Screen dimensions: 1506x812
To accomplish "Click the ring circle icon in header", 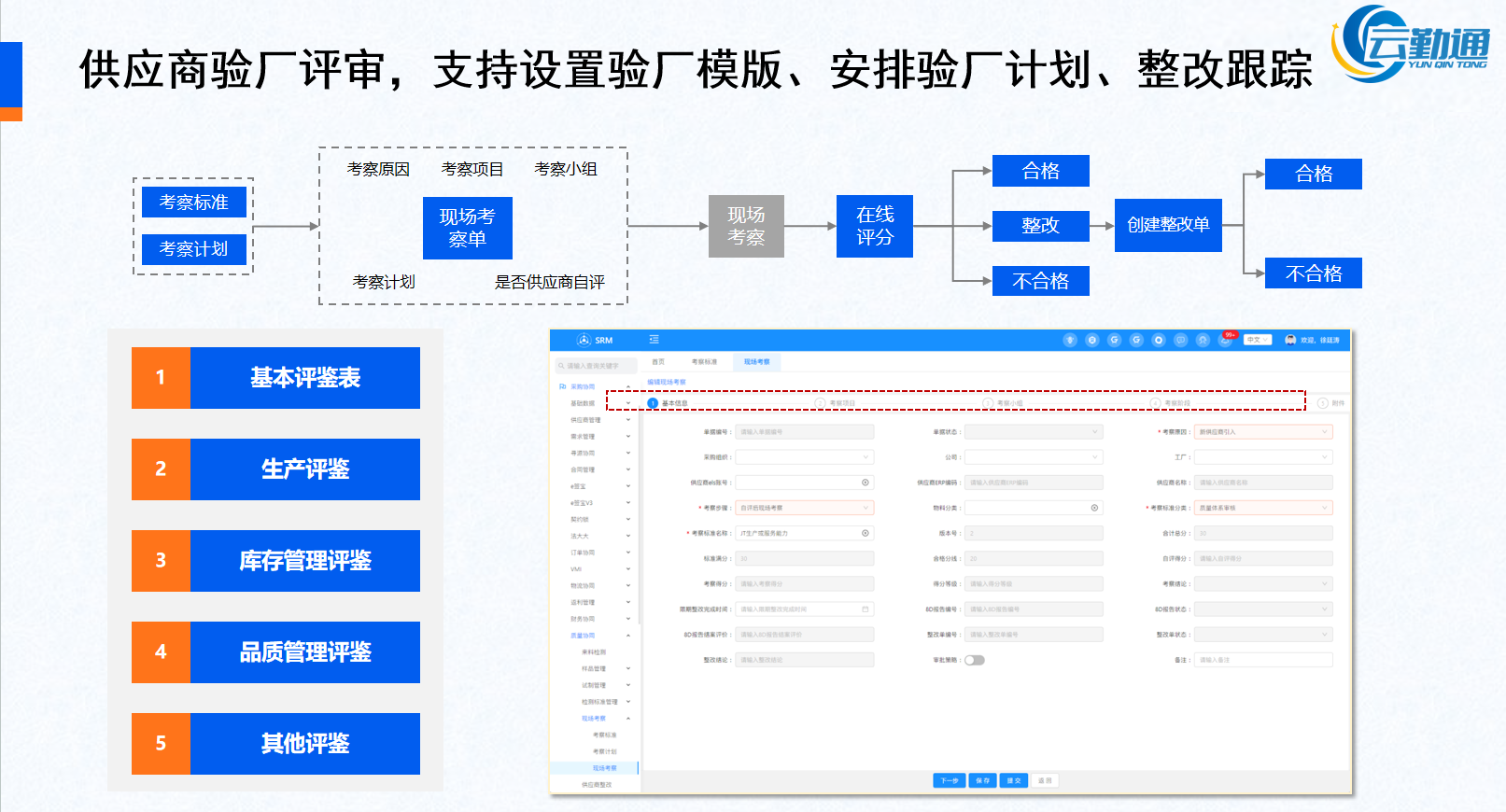I will (1159, 340).
